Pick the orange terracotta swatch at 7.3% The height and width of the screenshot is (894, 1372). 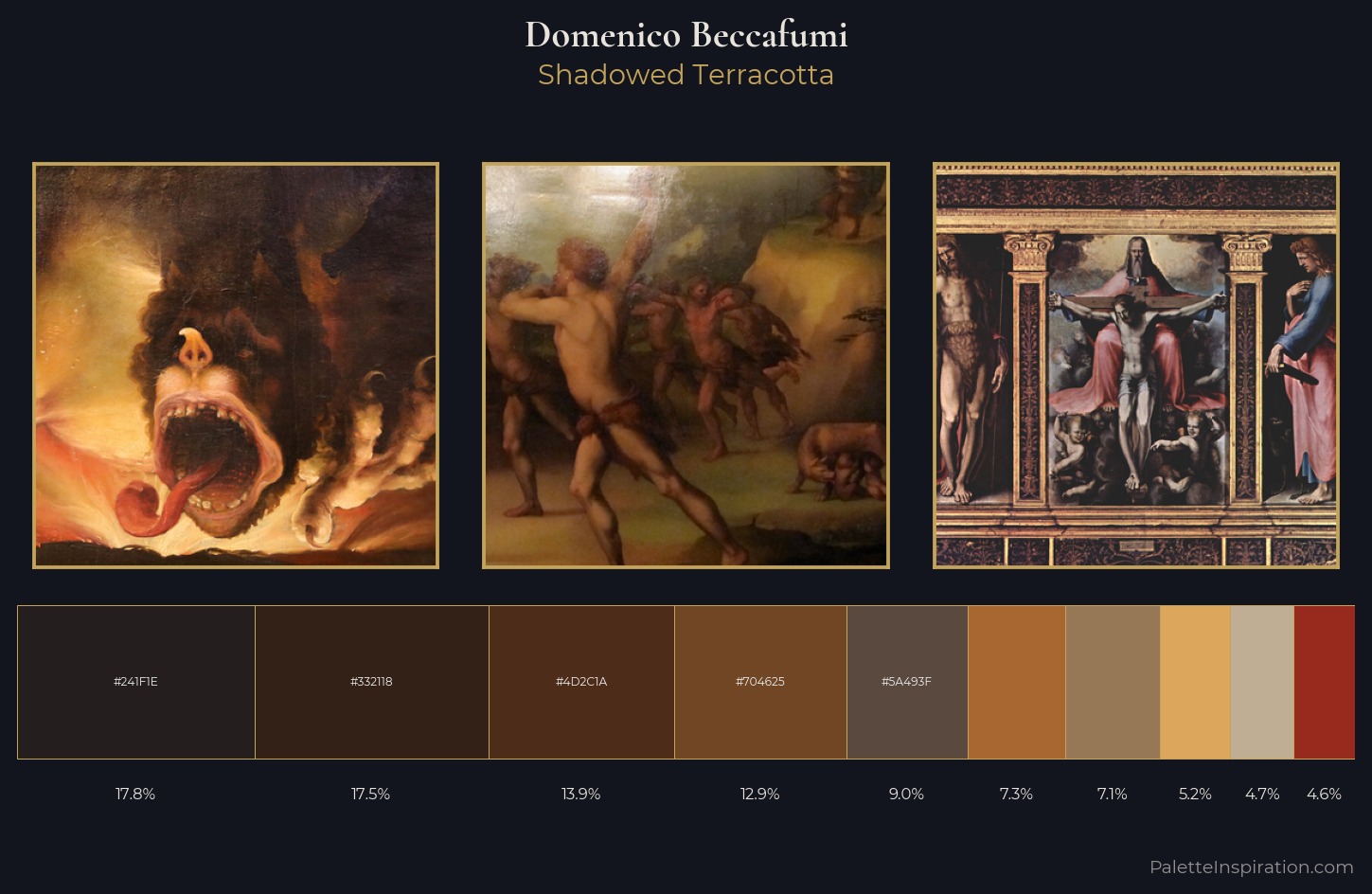click(x=1017, y=682)
